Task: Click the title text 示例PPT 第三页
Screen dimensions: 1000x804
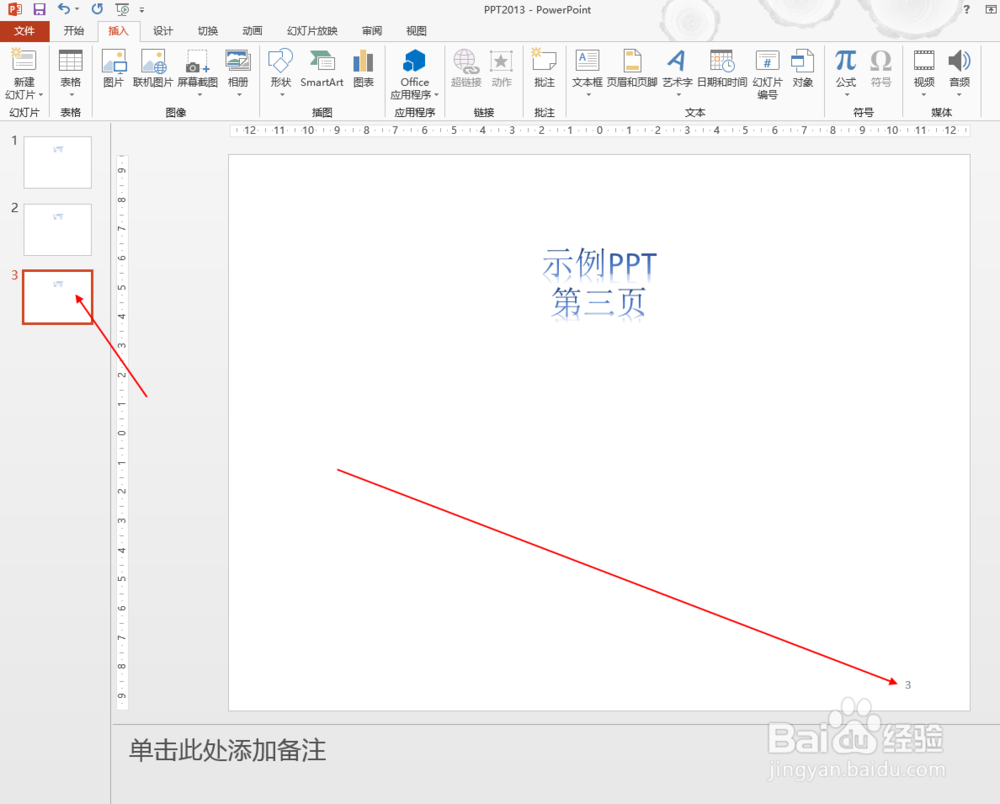Action: point(599,282)
